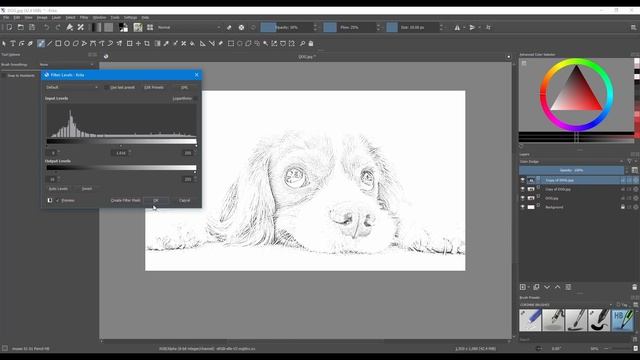
Task: Open the blending mode Normal dropdown
Action: 189,27
